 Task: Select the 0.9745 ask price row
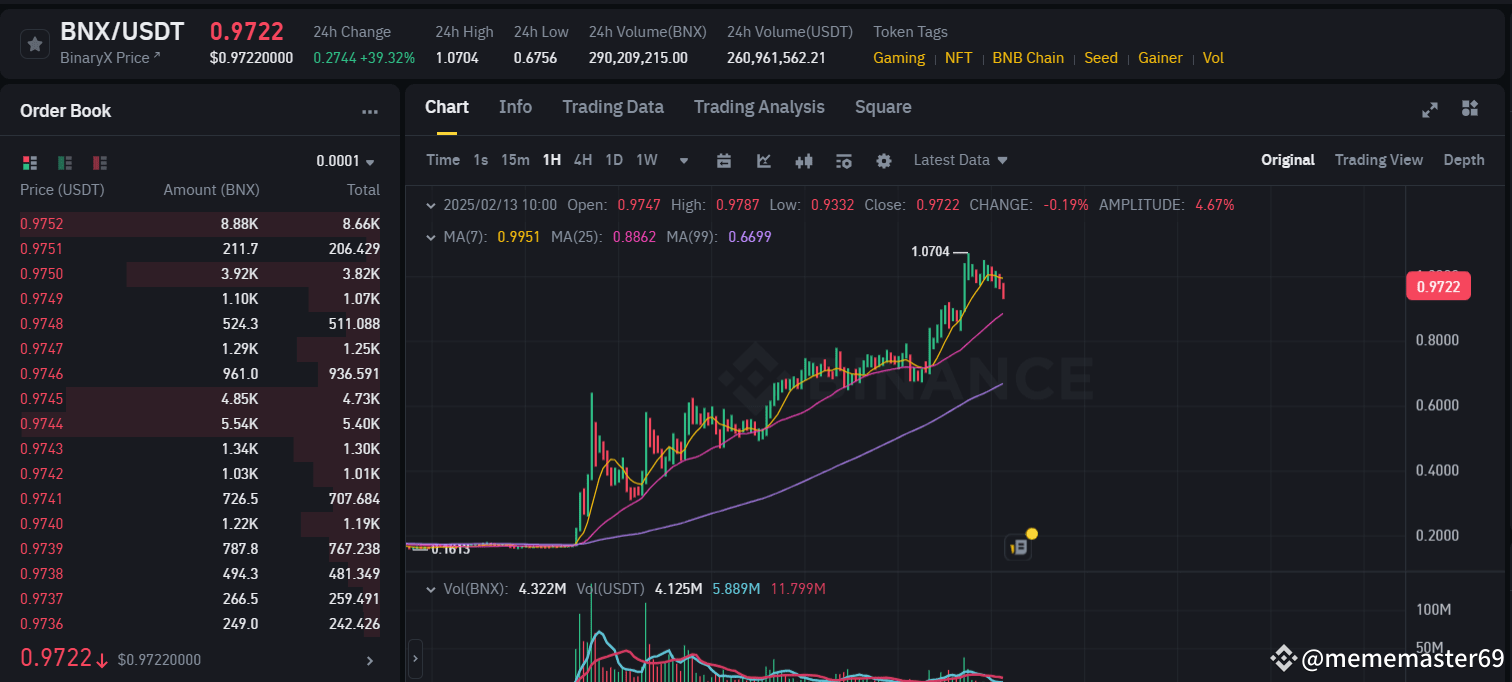(x=200, y=399)
